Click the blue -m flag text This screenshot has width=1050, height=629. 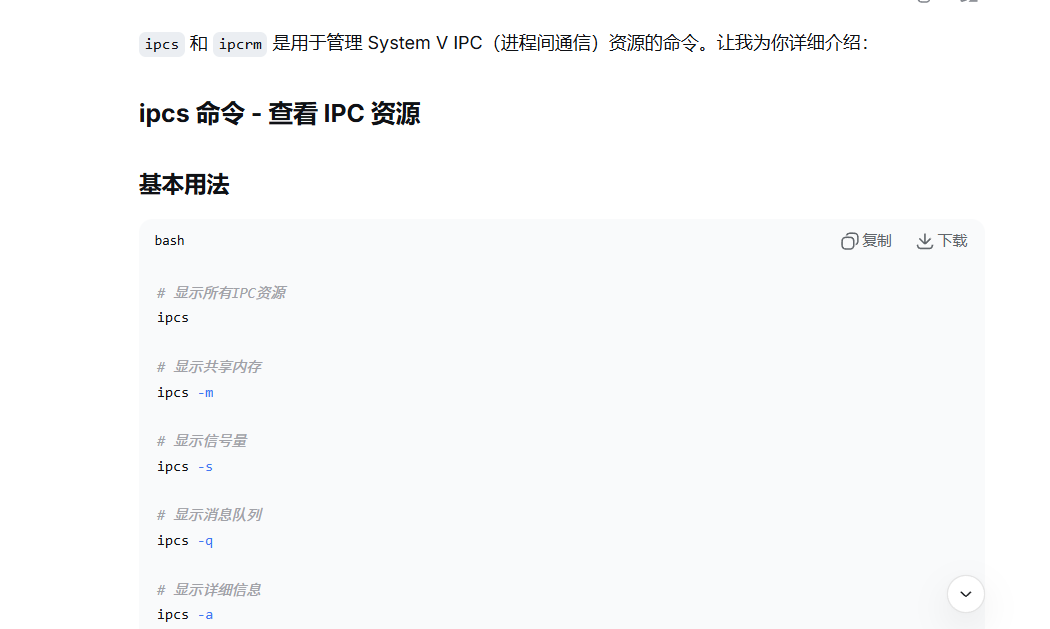(x=206, y=393)
